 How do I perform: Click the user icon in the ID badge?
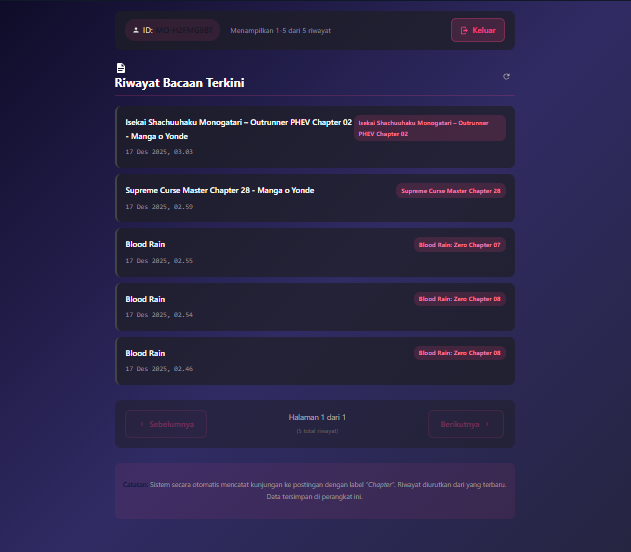click(135, 31)
